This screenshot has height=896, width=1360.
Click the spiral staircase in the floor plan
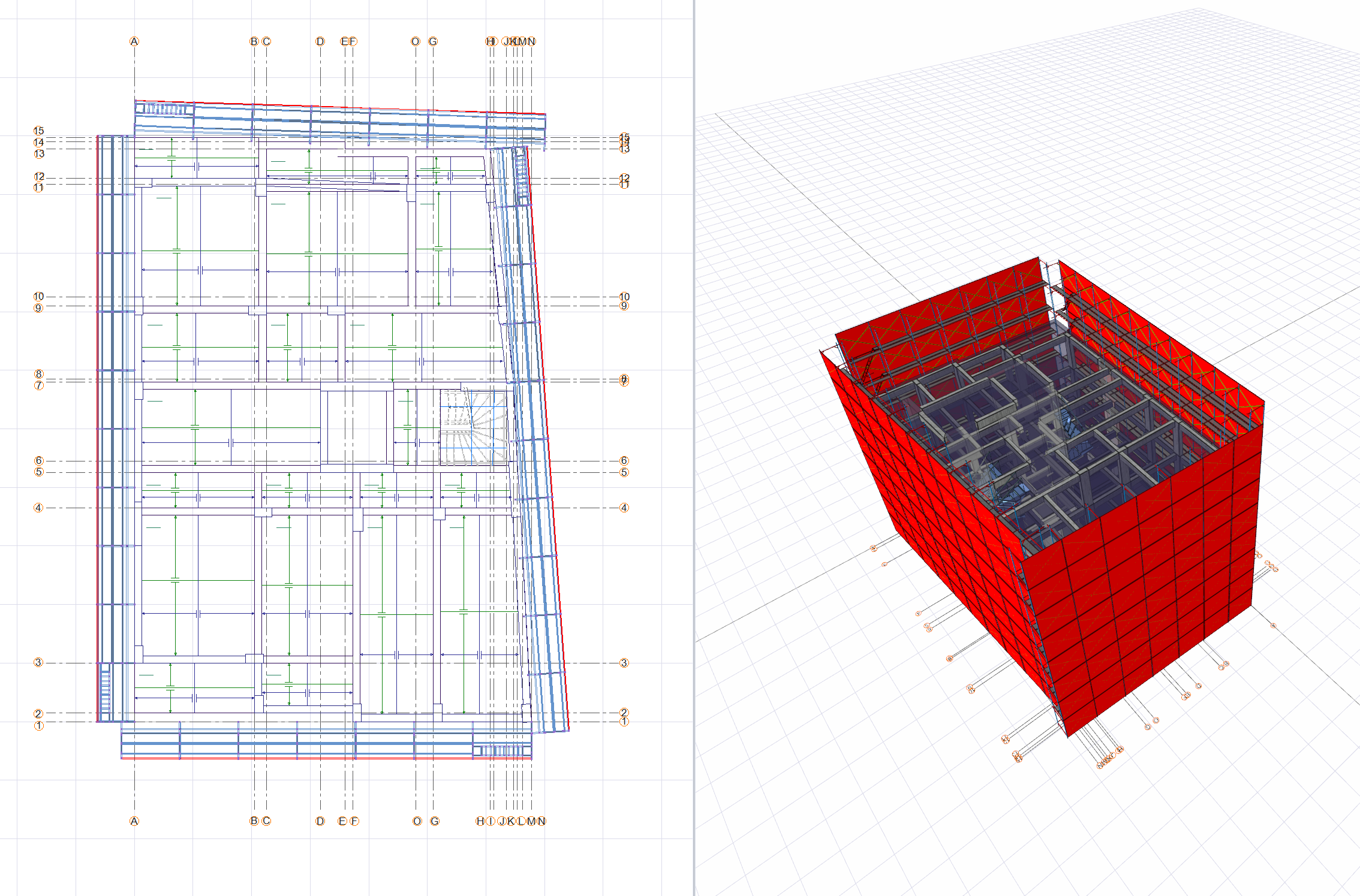coord(474,427)
